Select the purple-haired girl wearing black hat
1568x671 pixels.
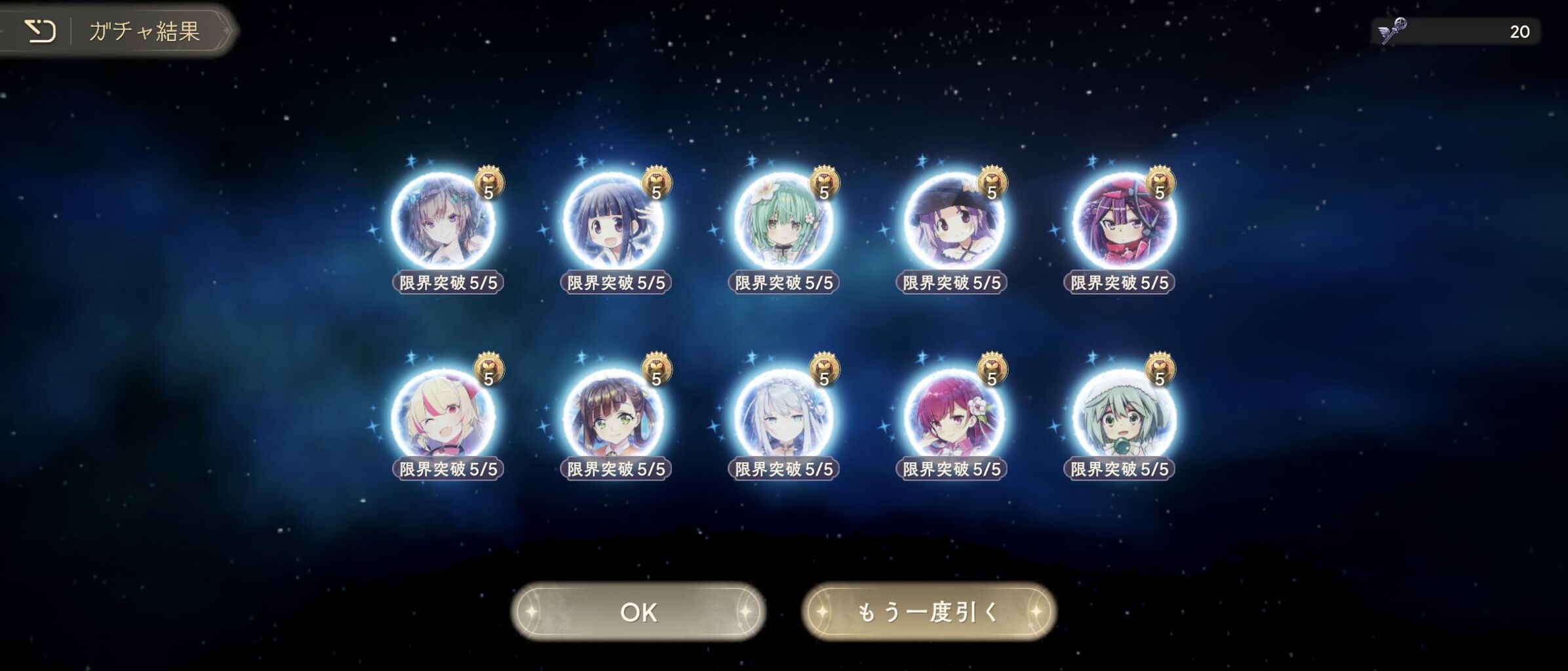click(x=952, y=221)
